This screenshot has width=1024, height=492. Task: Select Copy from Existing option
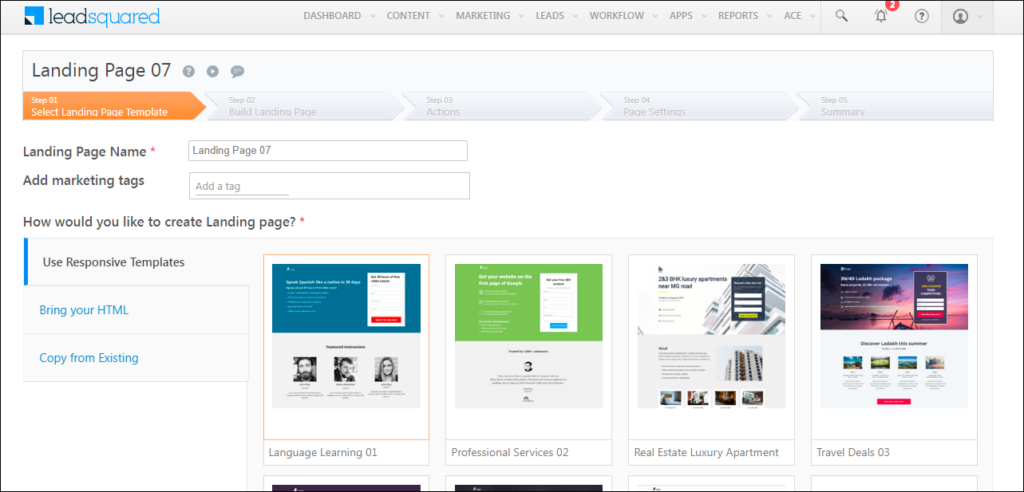(136, 358)
